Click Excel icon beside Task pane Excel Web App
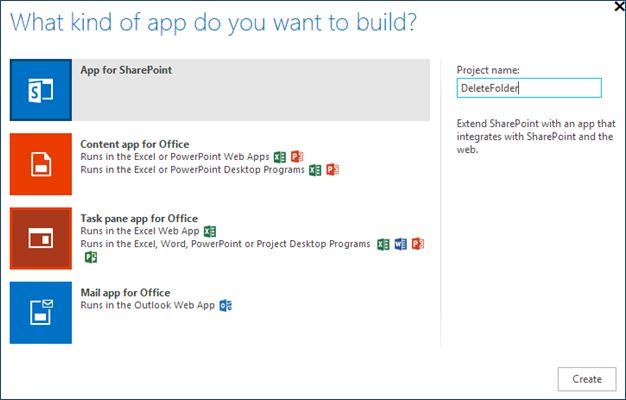The image size is (626, 400). (x=210, y=231)
